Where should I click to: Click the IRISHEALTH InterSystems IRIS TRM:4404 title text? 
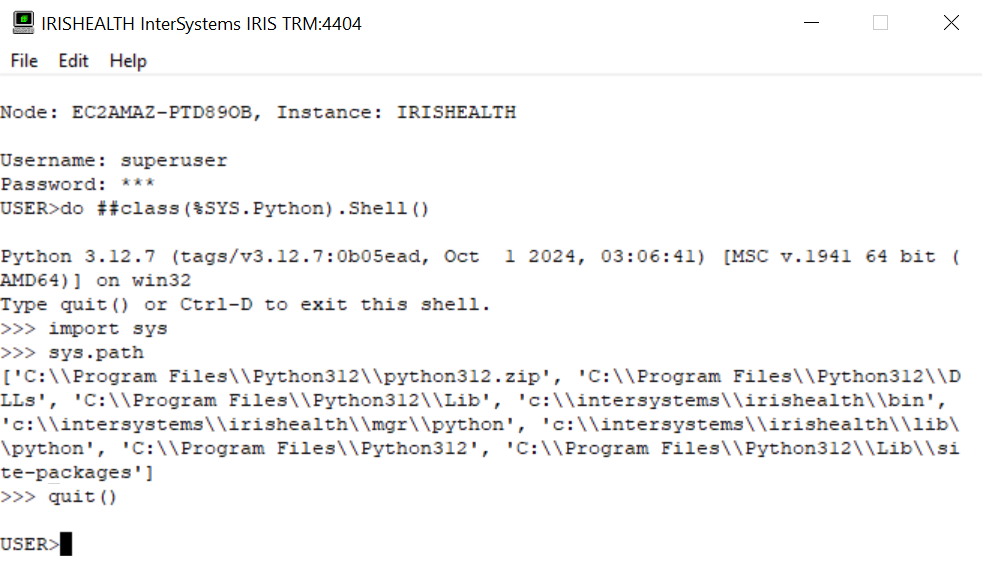click(201, 23)
